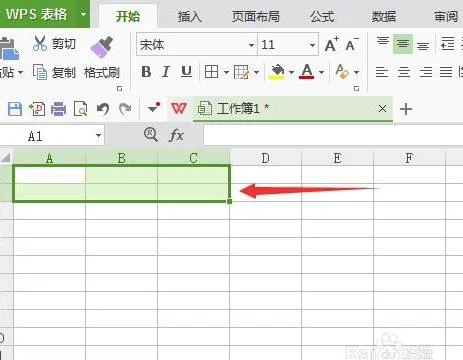The image size is (463, 360).
Task: Print the workbook
Action: coord(58,109)
